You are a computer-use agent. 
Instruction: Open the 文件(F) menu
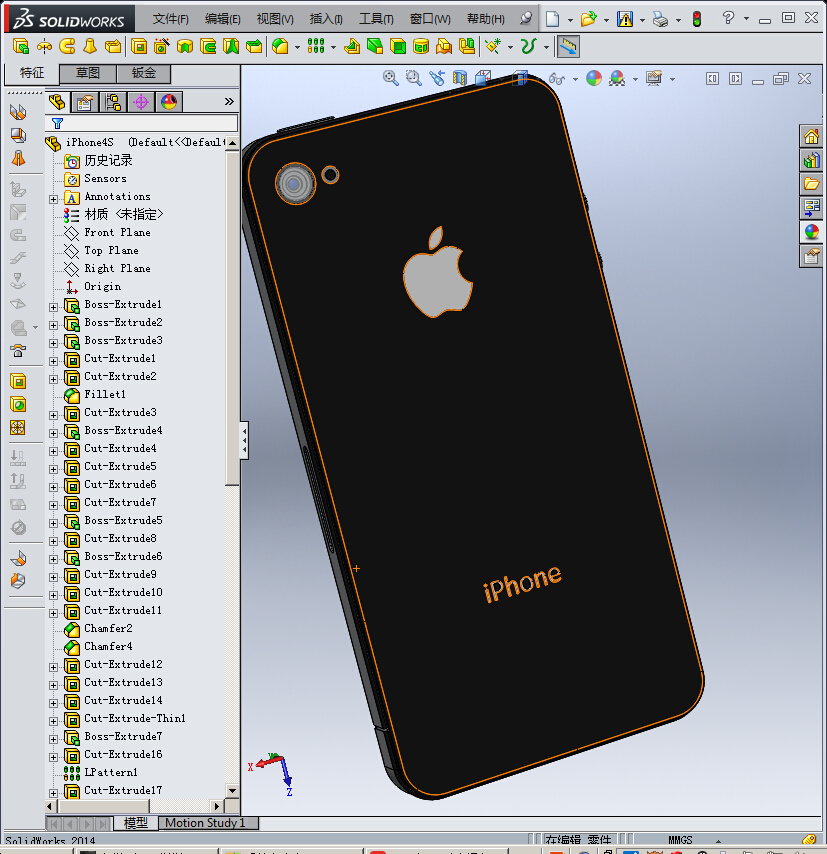point(171,19)
